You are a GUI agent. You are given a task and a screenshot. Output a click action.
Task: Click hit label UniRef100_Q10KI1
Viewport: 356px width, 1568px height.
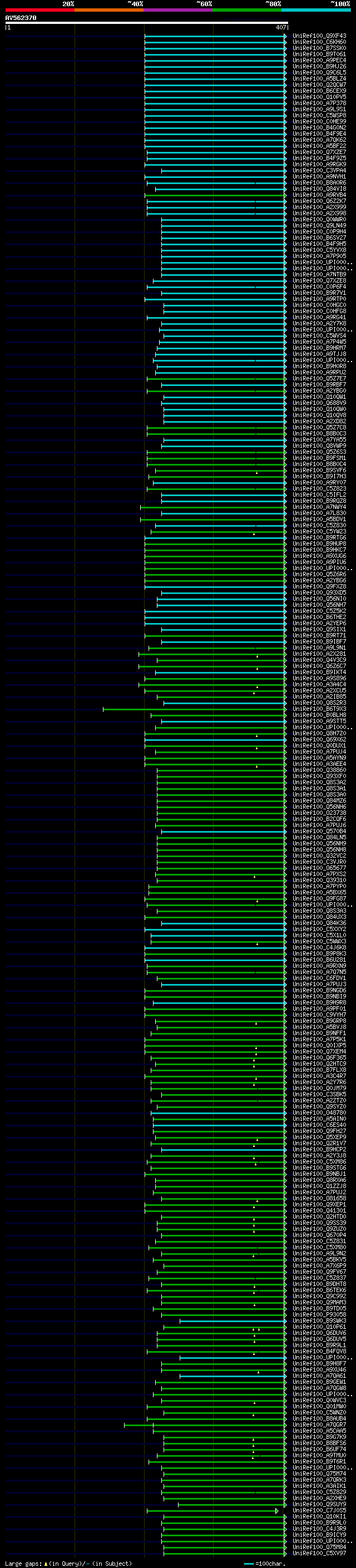319,1516
